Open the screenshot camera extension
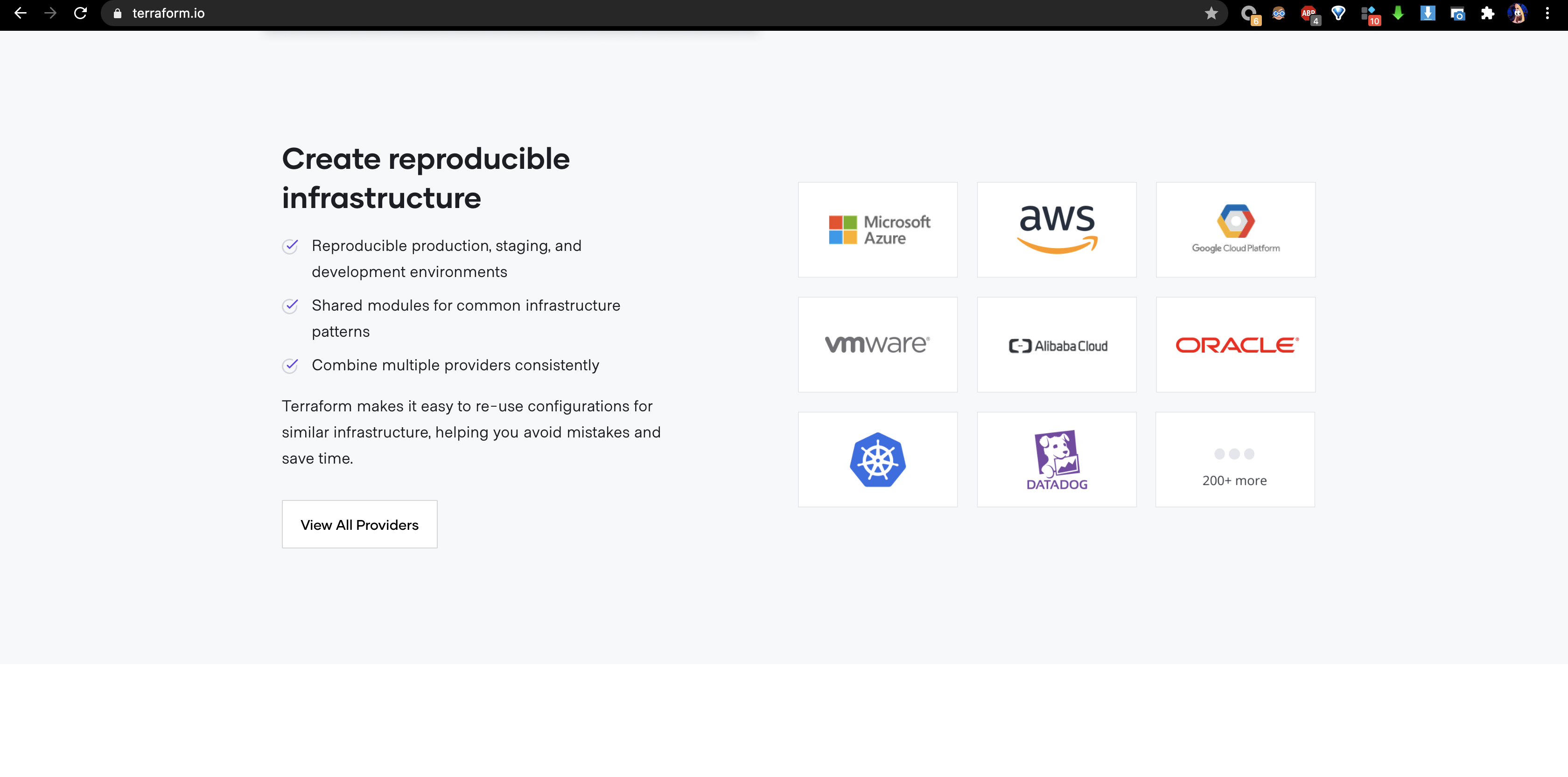This screenshot has height=777, width=1568. tap(1457, 14)
